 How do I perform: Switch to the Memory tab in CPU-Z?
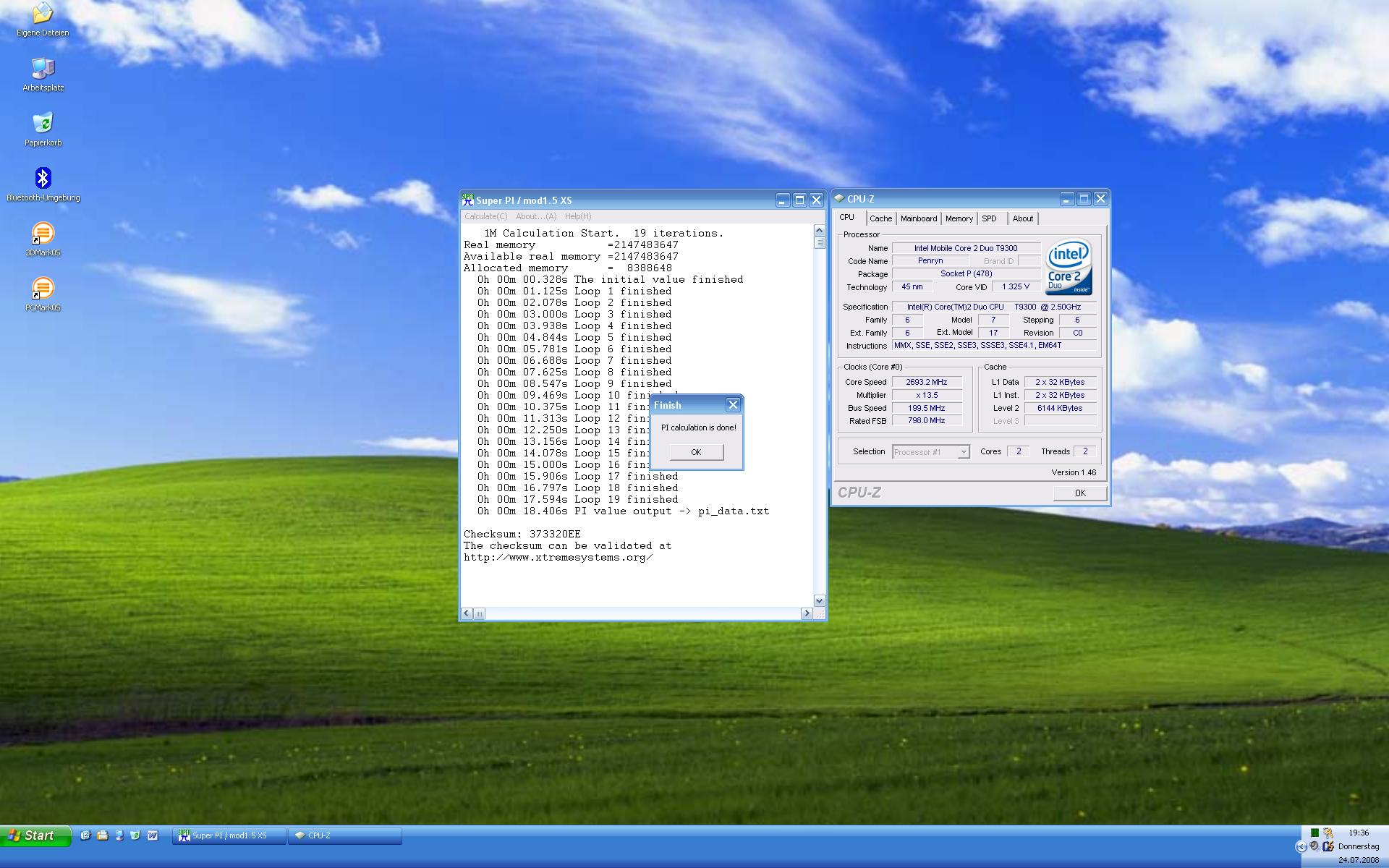coord(959,218)
